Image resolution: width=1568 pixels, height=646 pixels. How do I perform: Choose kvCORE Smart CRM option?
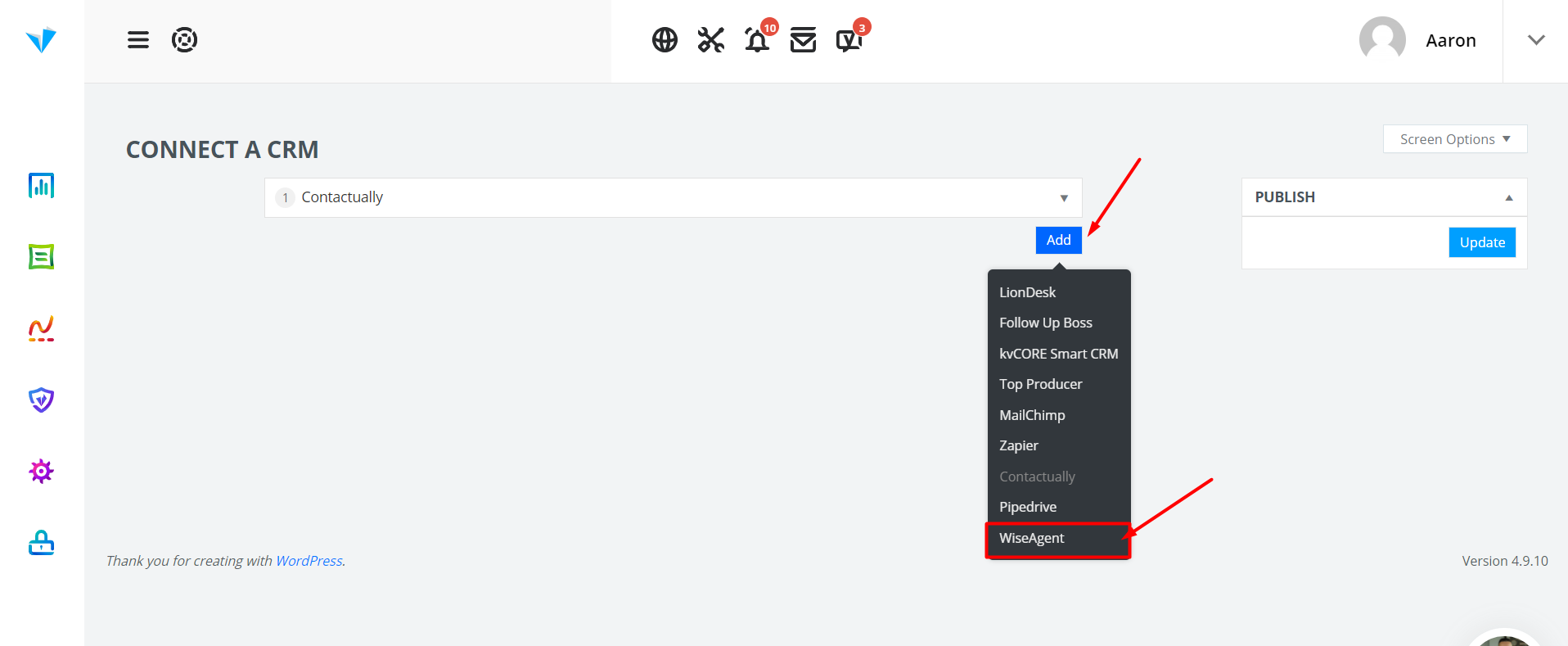(1059, 354)
